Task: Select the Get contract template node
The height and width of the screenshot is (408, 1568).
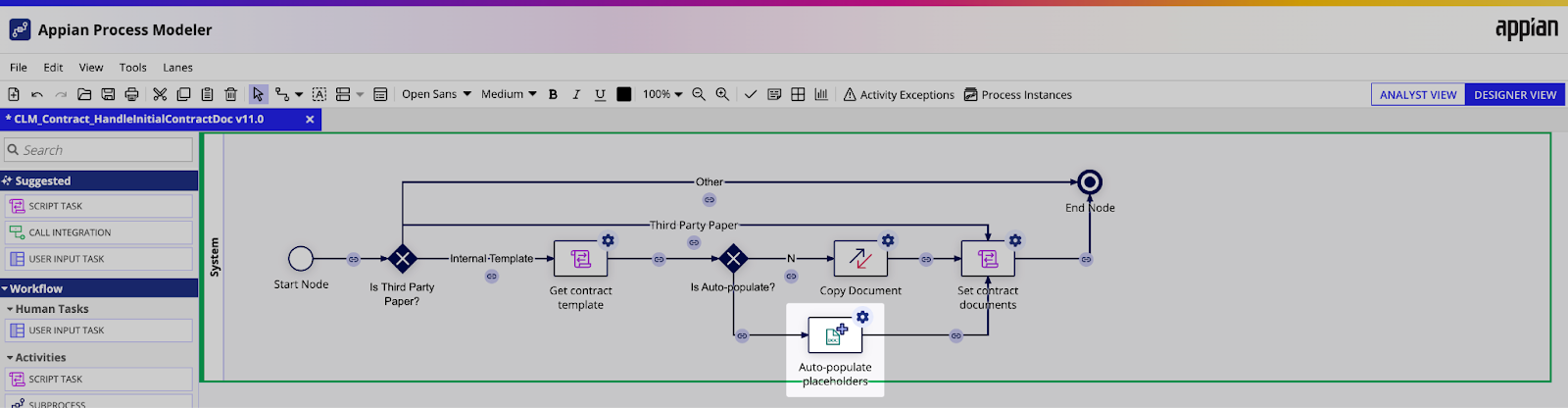Action: 580,258
